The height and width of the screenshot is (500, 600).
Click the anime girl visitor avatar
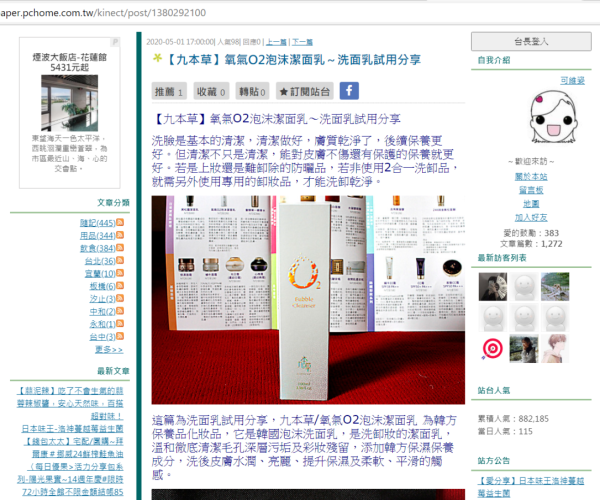(x=555, y=349)
